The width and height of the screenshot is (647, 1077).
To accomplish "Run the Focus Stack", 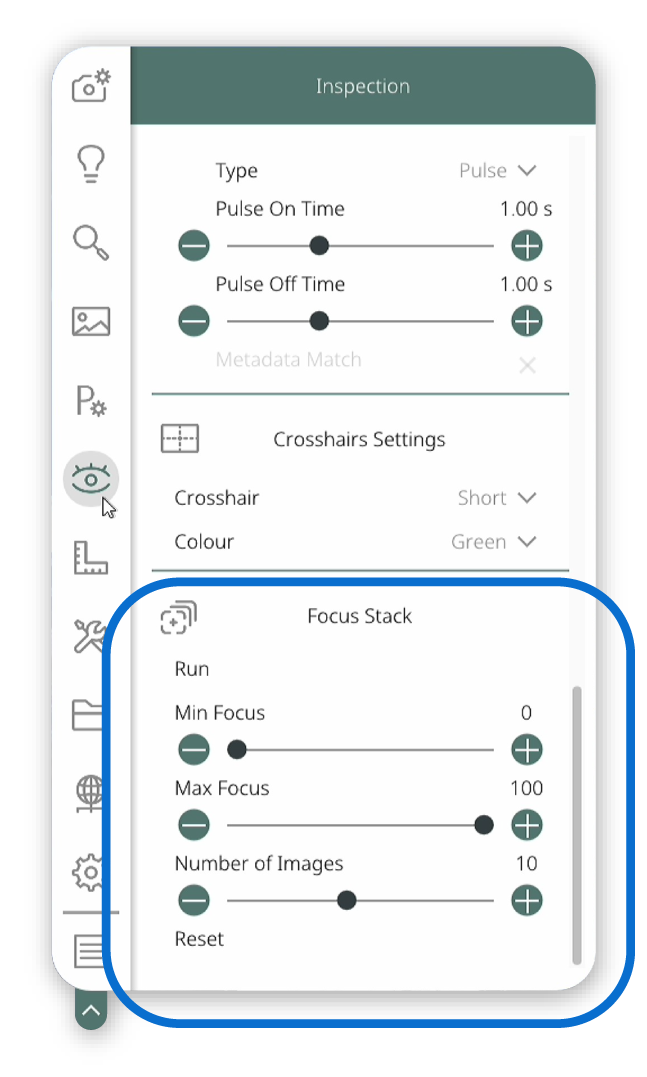I will tap(192, 669).
